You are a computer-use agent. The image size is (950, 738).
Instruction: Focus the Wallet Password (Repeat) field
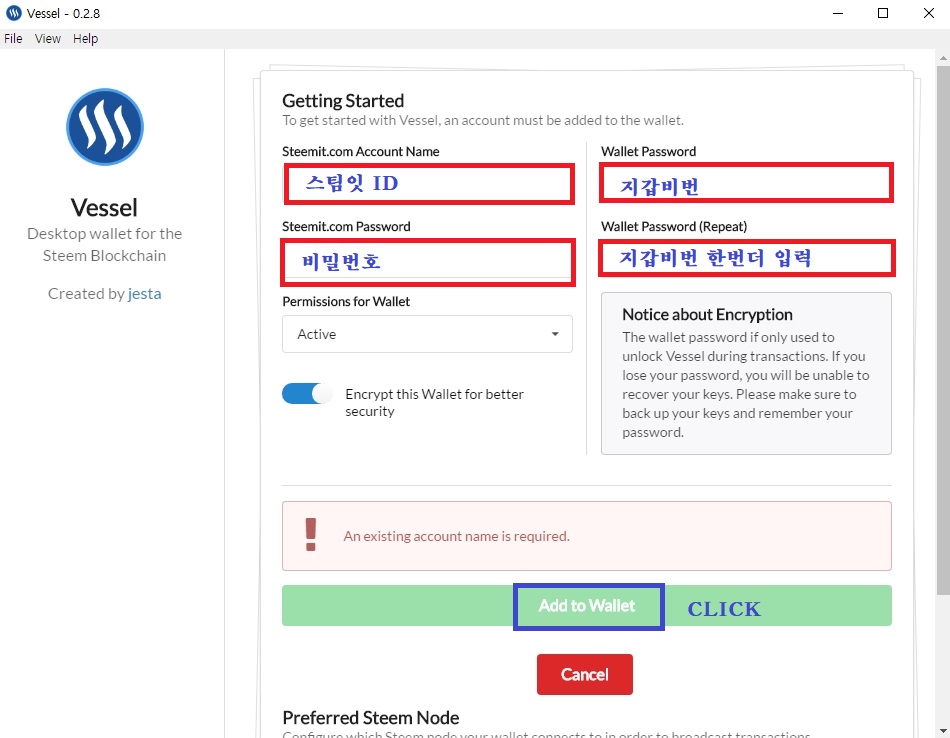click(x=746, y=259)
